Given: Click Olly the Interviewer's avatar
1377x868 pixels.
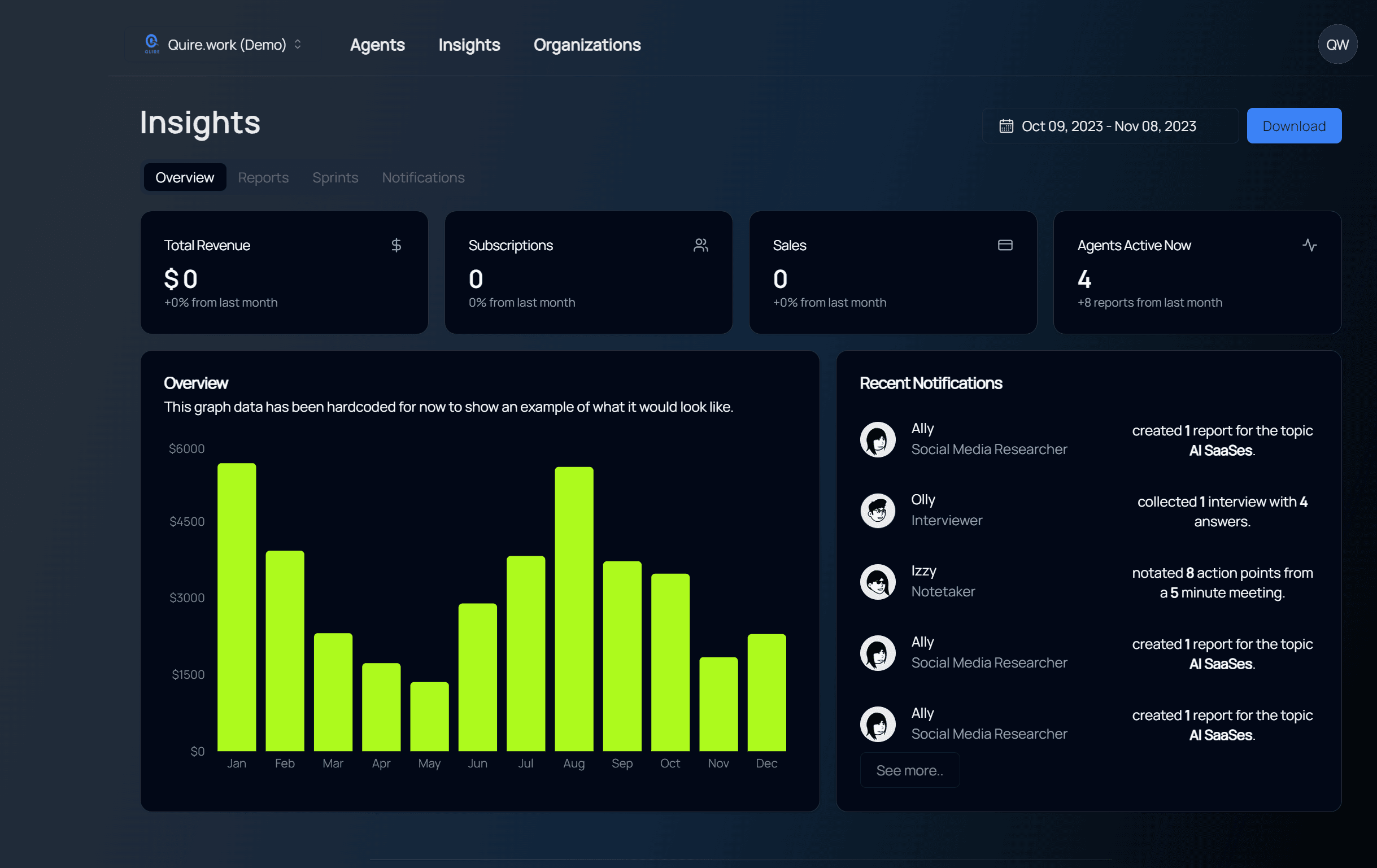Looking at the screenshot, I should point(877,511).
